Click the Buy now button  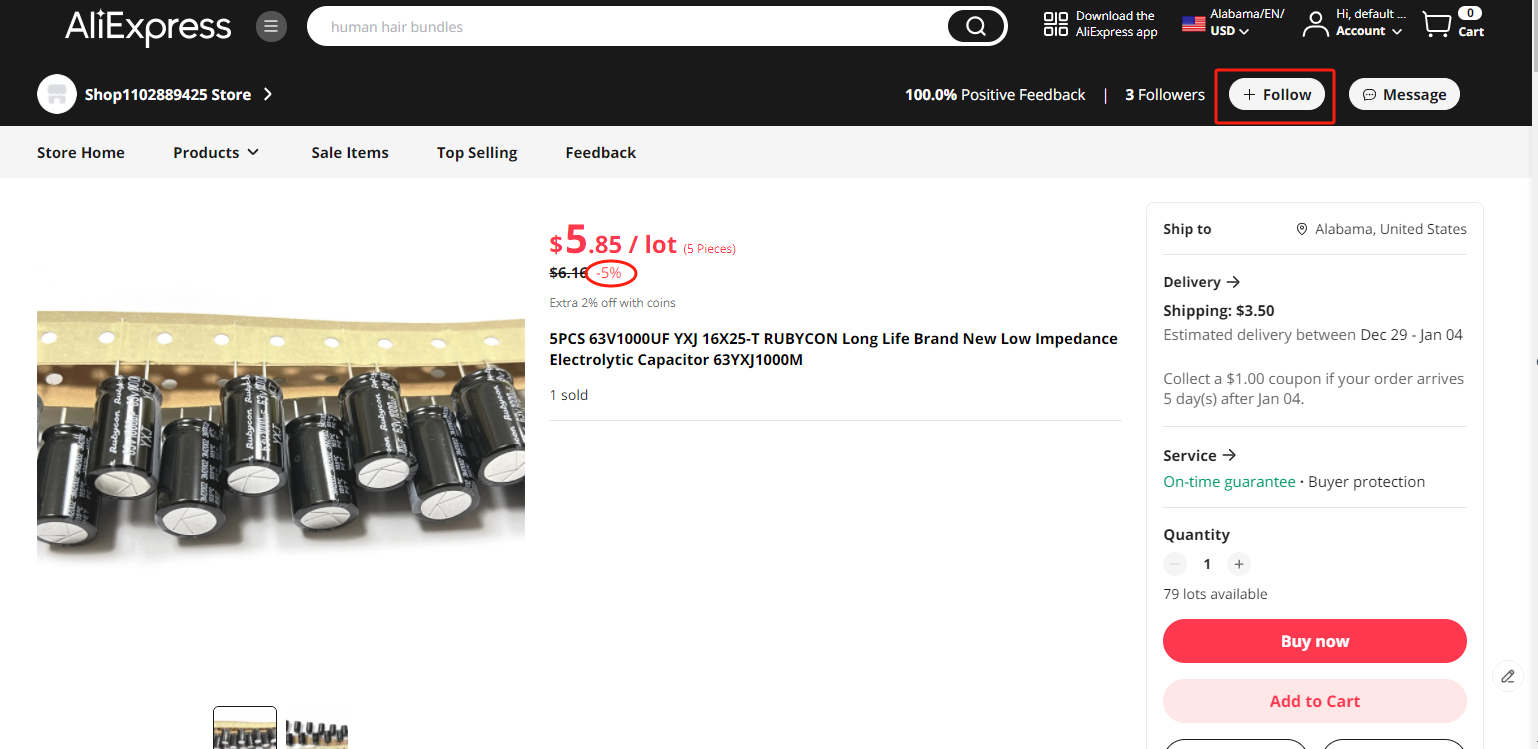(1315, 641)
